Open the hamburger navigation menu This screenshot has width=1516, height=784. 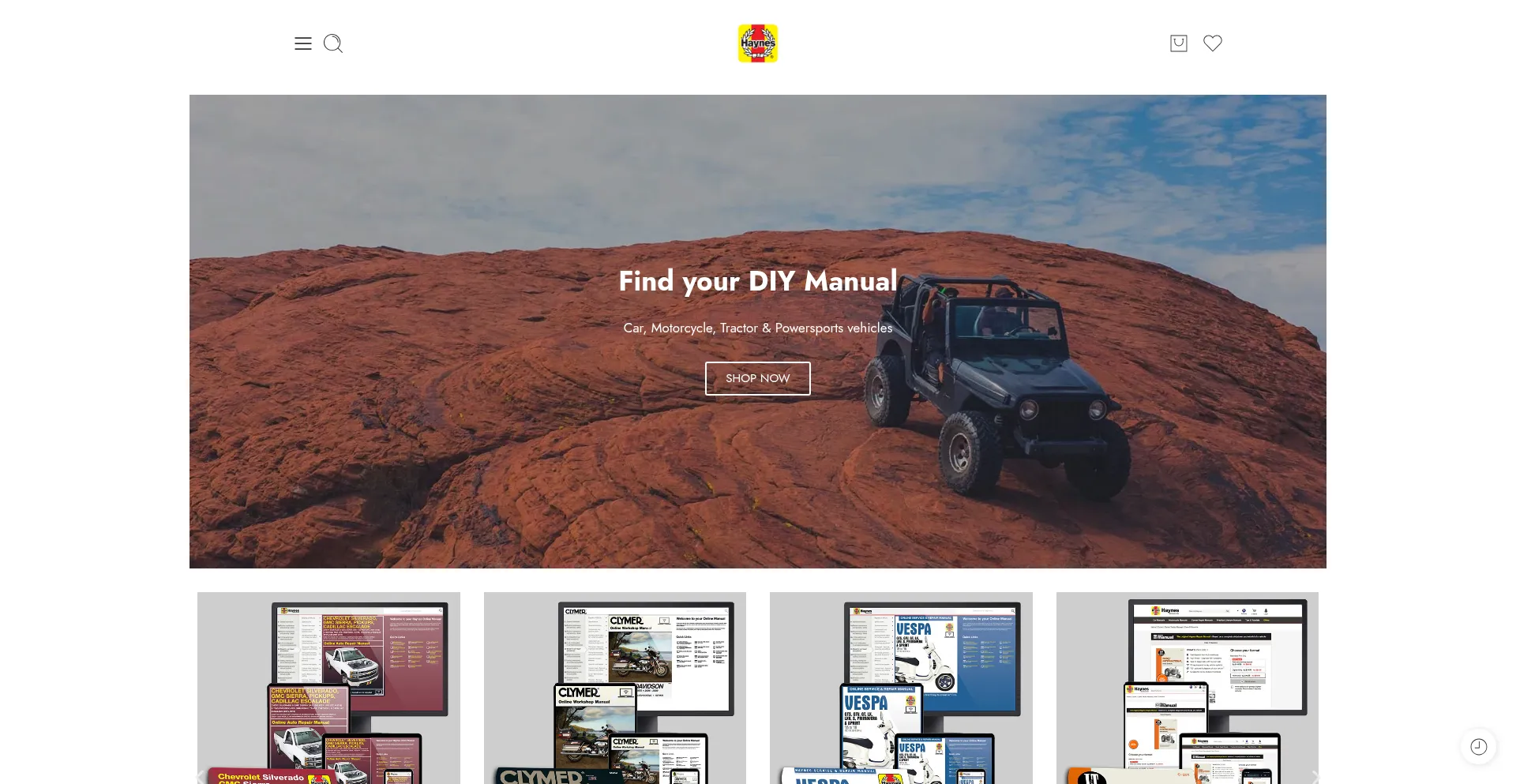point(303,43)
